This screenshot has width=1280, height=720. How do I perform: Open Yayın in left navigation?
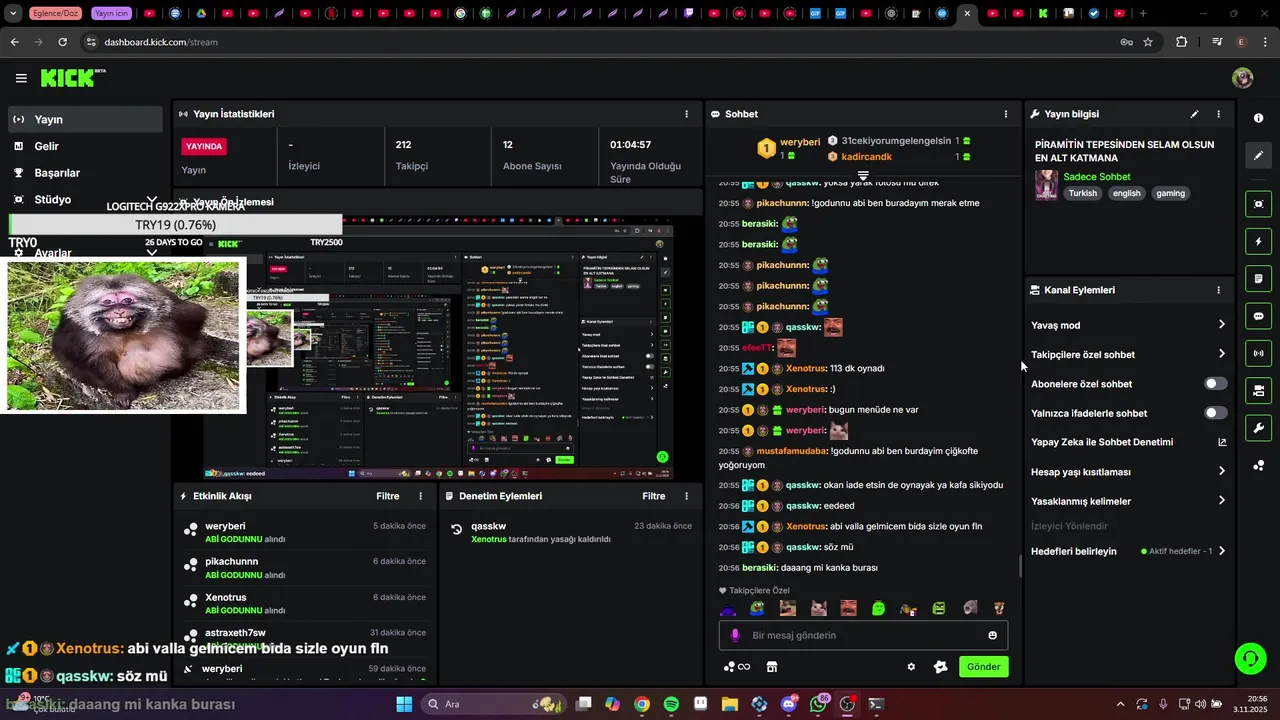click(85, 119)
